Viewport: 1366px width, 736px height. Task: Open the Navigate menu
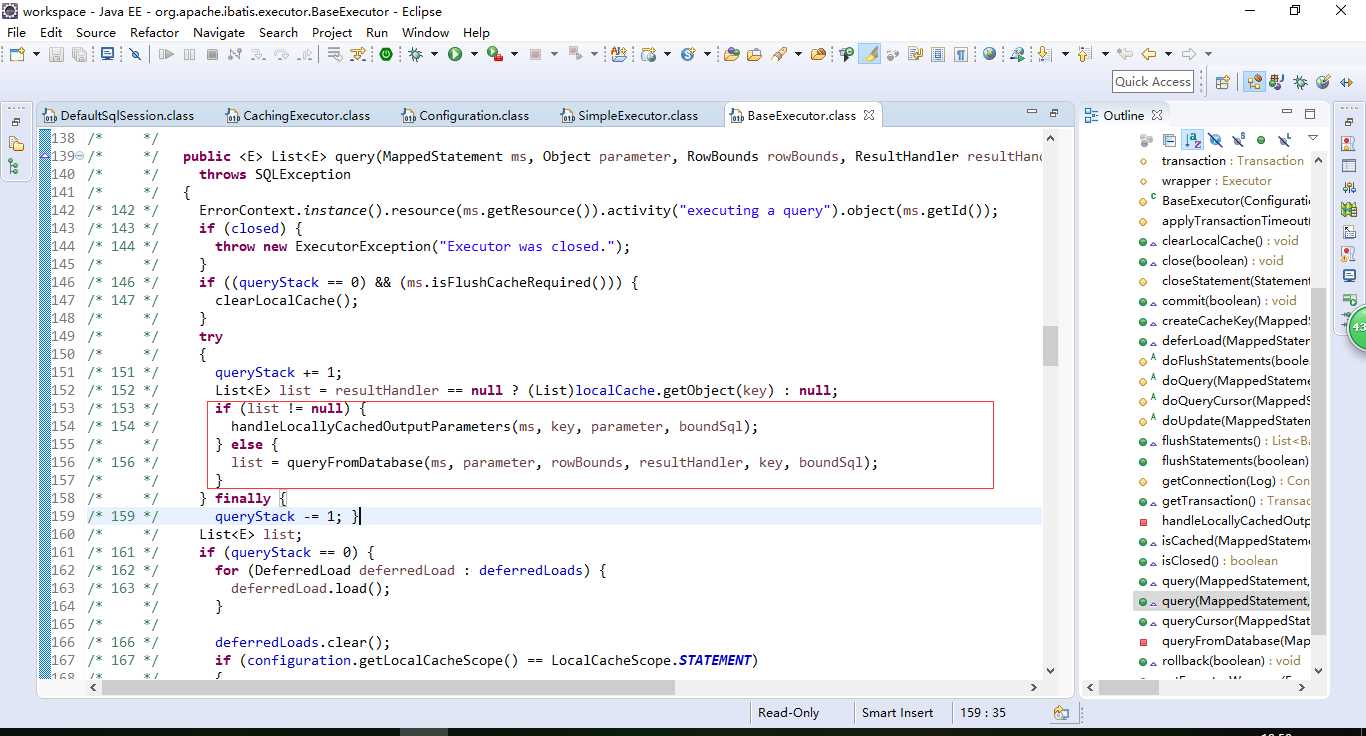coord(218,32)
